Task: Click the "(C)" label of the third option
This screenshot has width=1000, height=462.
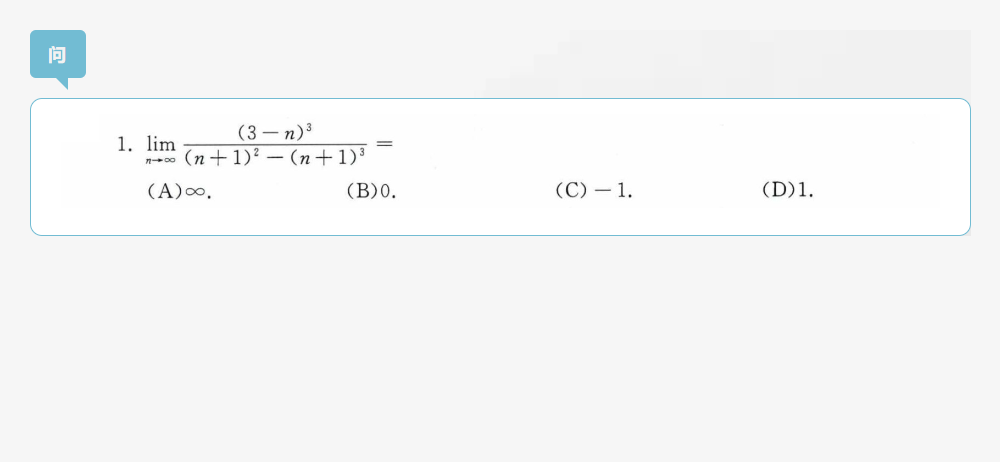Action: (x=570, y=191)
